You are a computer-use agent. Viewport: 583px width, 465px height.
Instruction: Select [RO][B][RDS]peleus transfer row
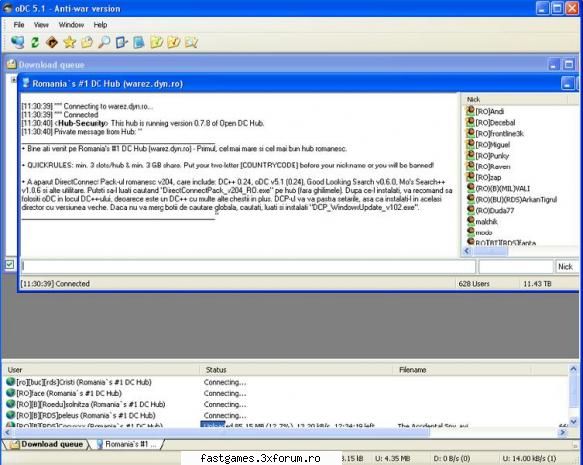point(285,416)
